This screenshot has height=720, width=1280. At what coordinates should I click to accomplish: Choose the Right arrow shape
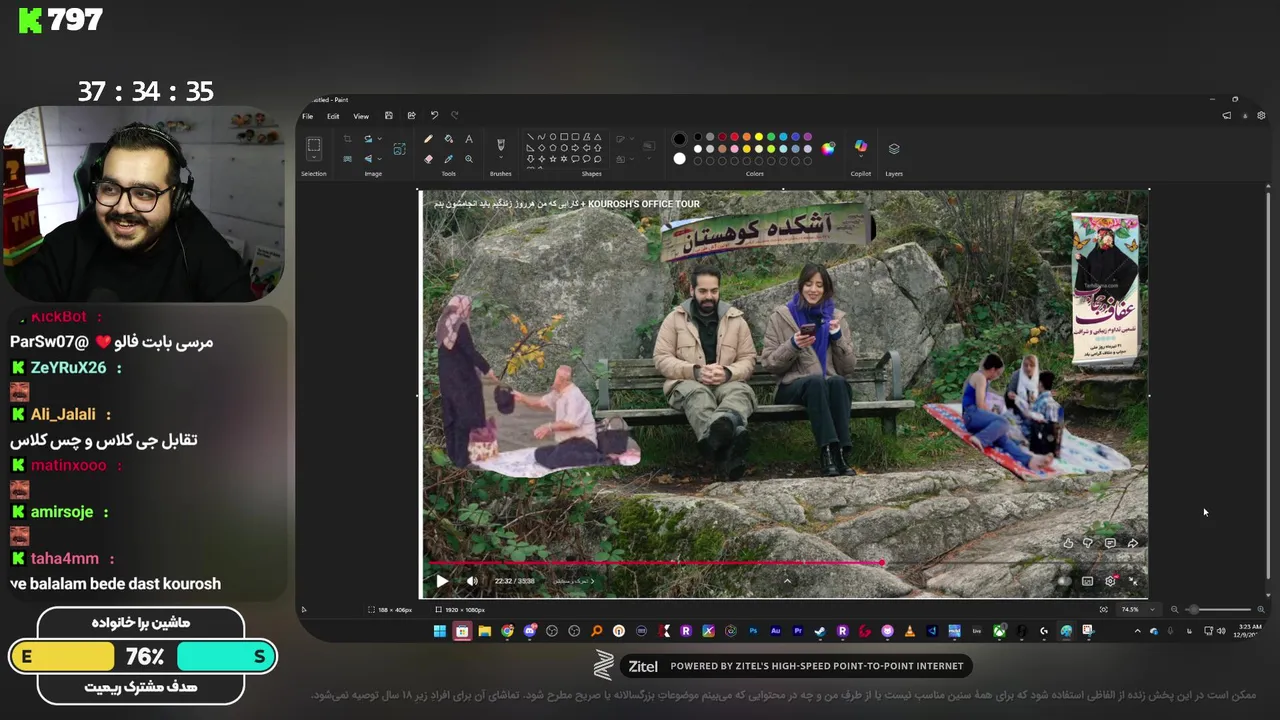pyautogui.click(x=575, y=148)
